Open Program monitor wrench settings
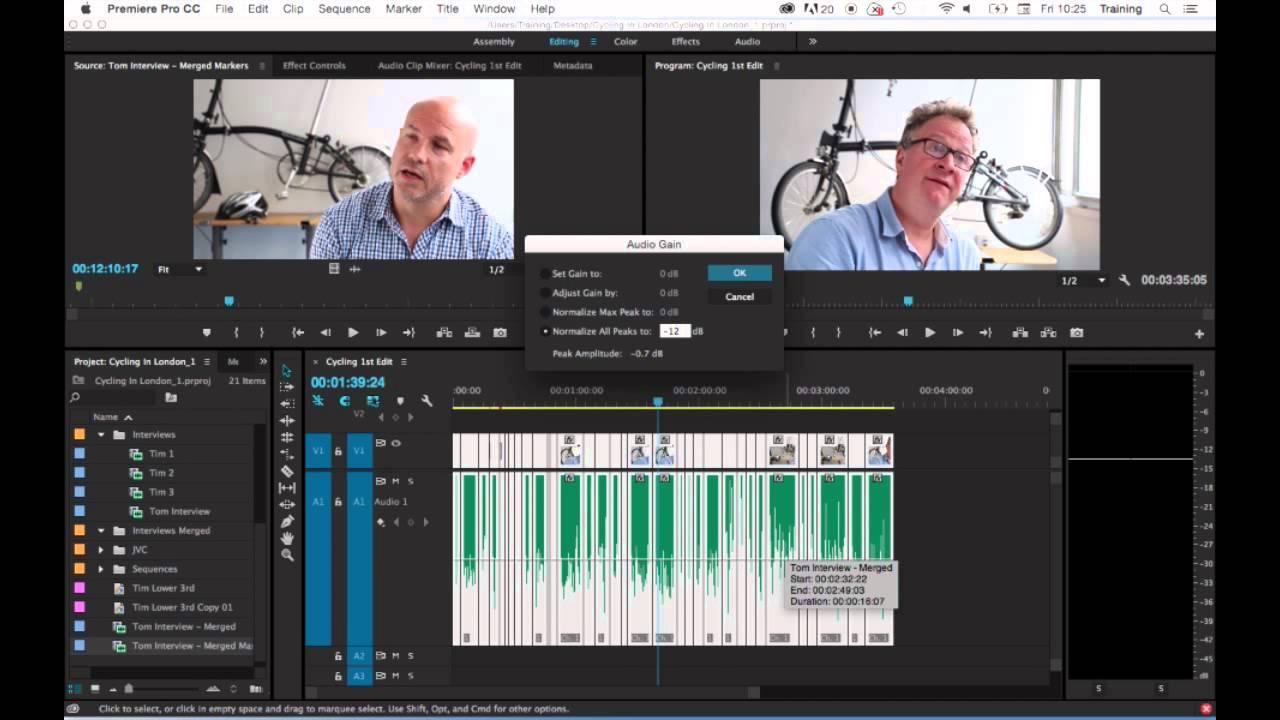The width and height of the screenshot is (1280, 720). pos(1124,281)
